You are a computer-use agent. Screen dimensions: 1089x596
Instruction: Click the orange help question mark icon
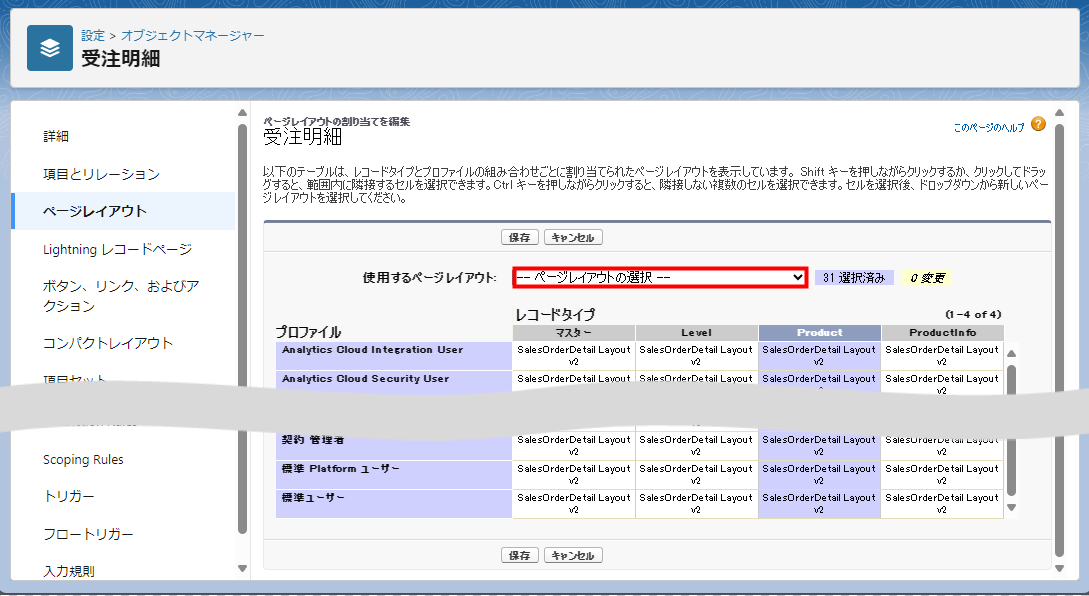pyautogui.click(x=1038, y=125)
